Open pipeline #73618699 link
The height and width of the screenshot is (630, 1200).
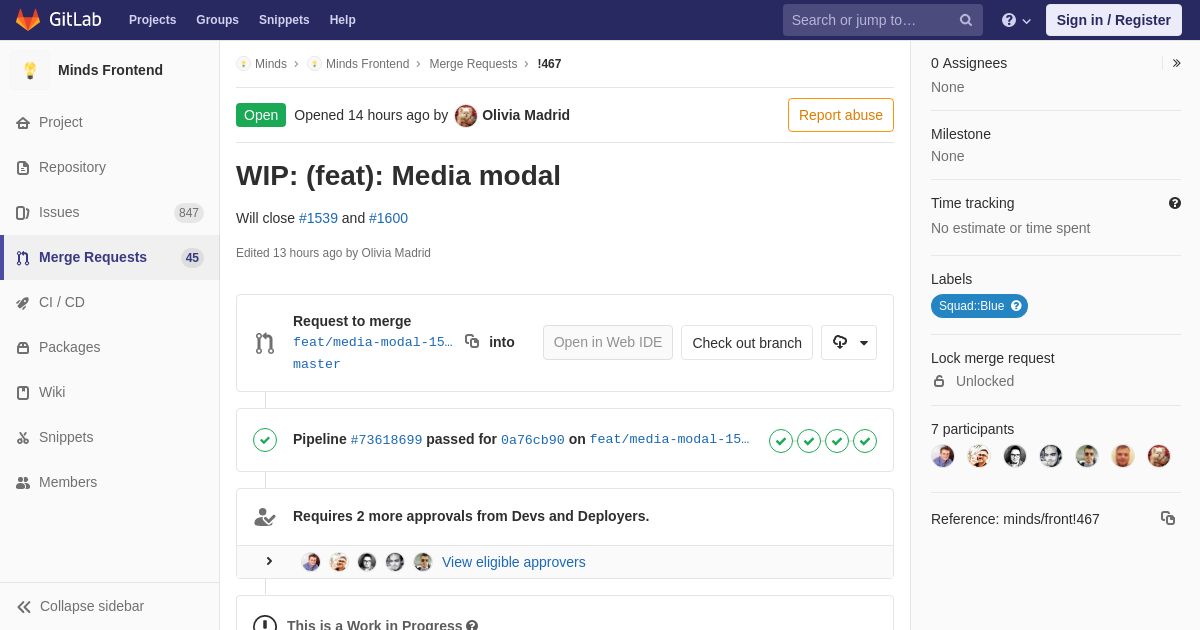(x=386, y=440)
